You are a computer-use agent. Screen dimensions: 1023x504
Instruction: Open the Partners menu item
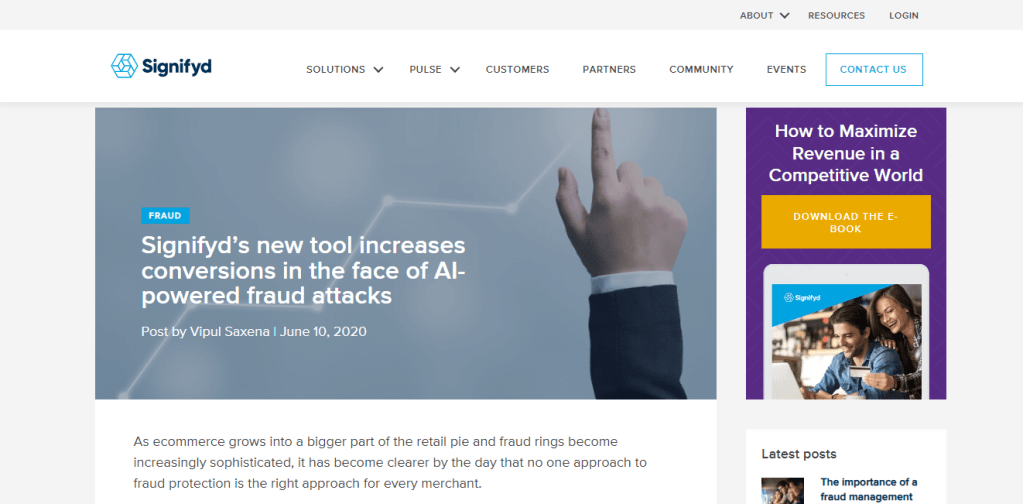pyautogui.click(x=609, y=69)
